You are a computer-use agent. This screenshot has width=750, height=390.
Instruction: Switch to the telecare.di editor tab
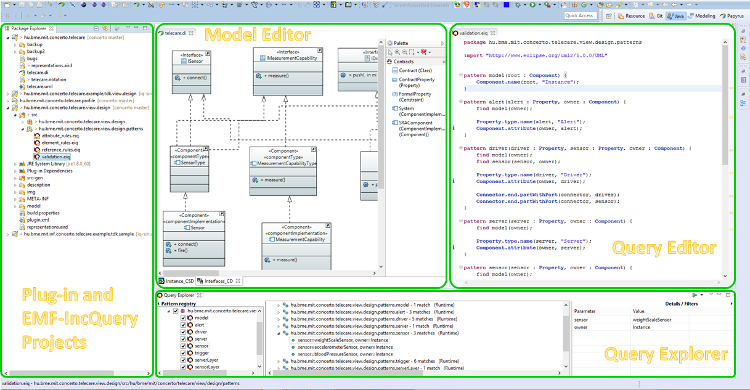(x=176, y=33)
